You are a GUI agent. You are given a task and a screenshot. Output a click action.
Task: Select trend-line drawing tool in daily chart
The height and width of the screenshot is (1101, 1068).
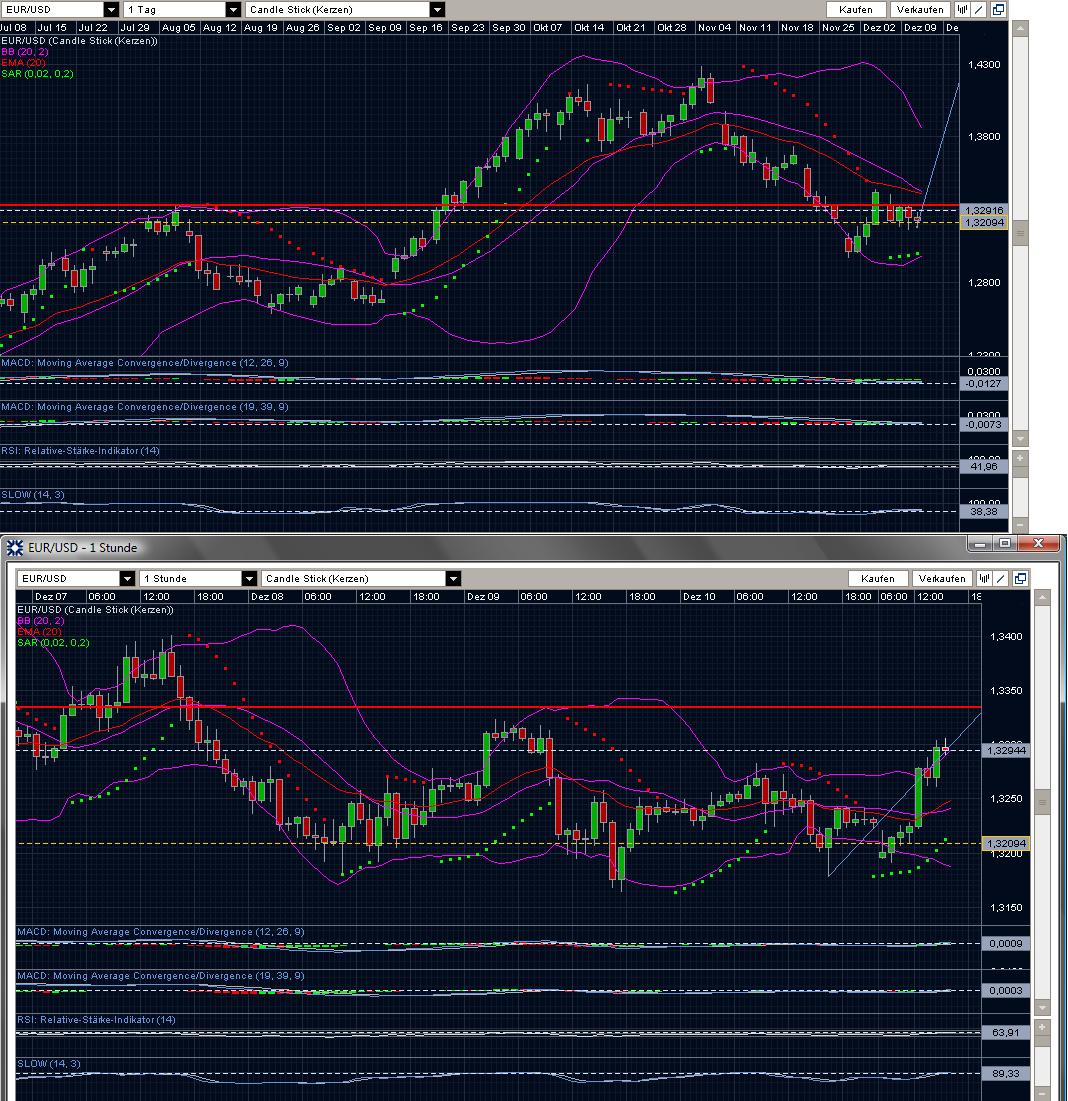pos(980,9)
